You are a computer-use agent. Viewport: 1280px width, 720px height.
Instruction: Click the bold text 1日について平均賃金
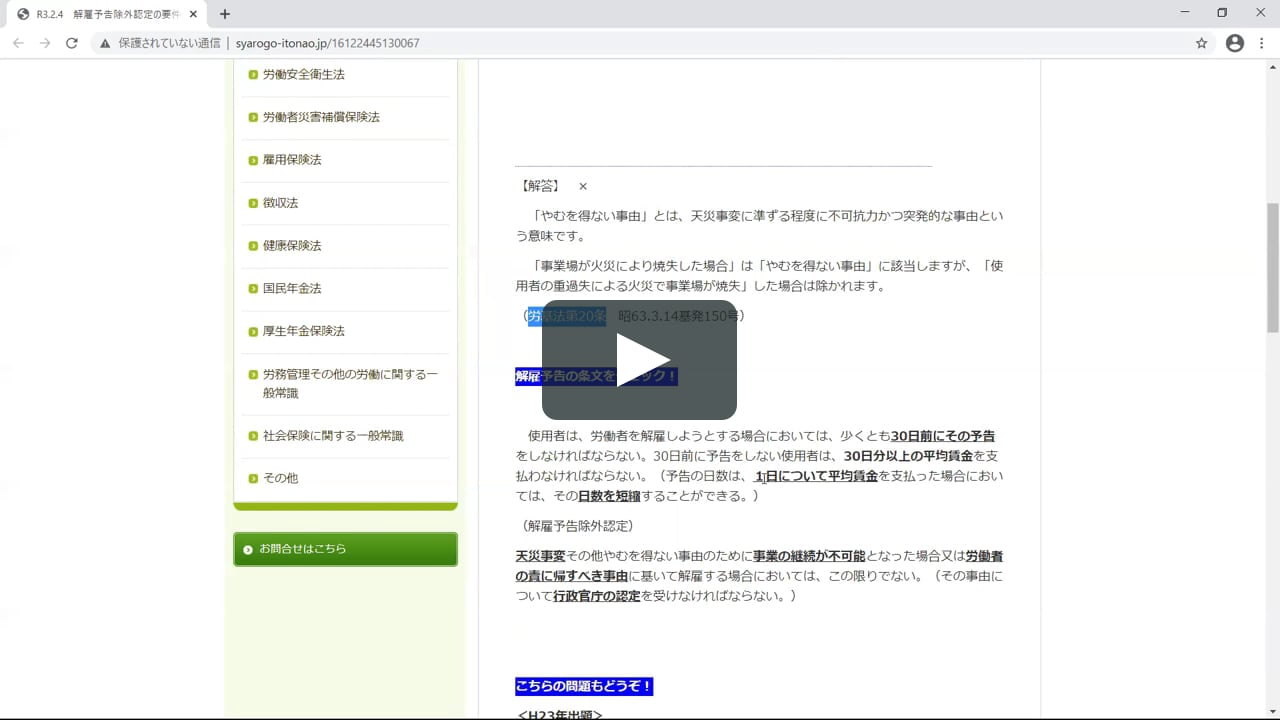[816, 476]
